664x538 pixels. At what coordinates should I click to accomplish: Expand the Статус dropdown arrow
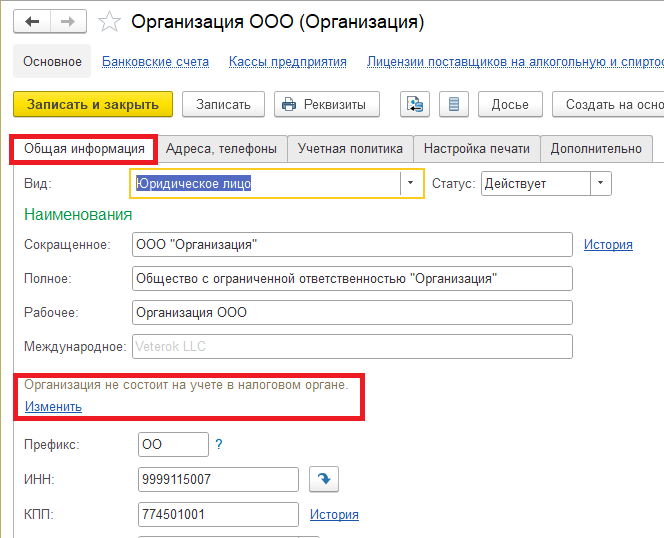point(600,183)
